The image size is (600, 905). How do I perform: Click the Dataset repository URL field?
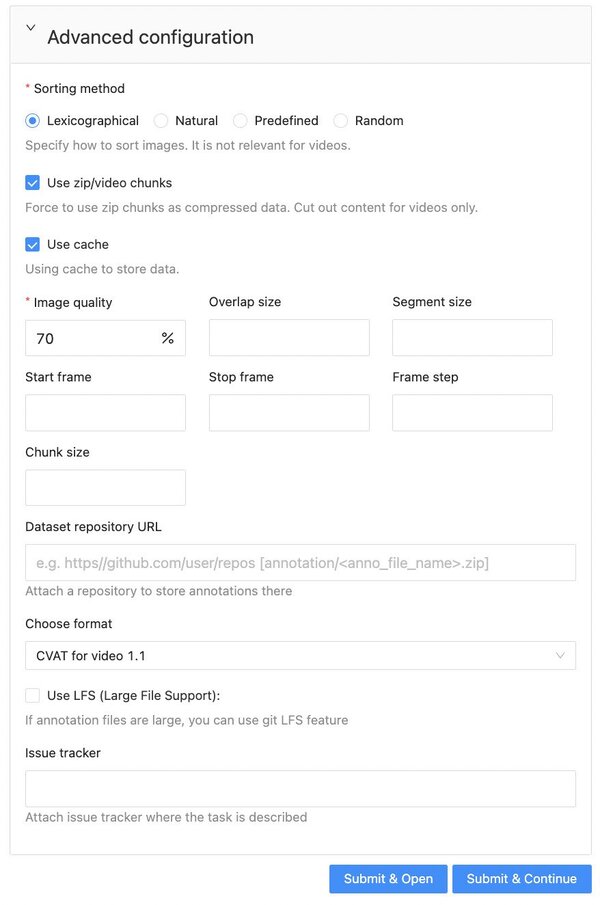click(300, 563)
